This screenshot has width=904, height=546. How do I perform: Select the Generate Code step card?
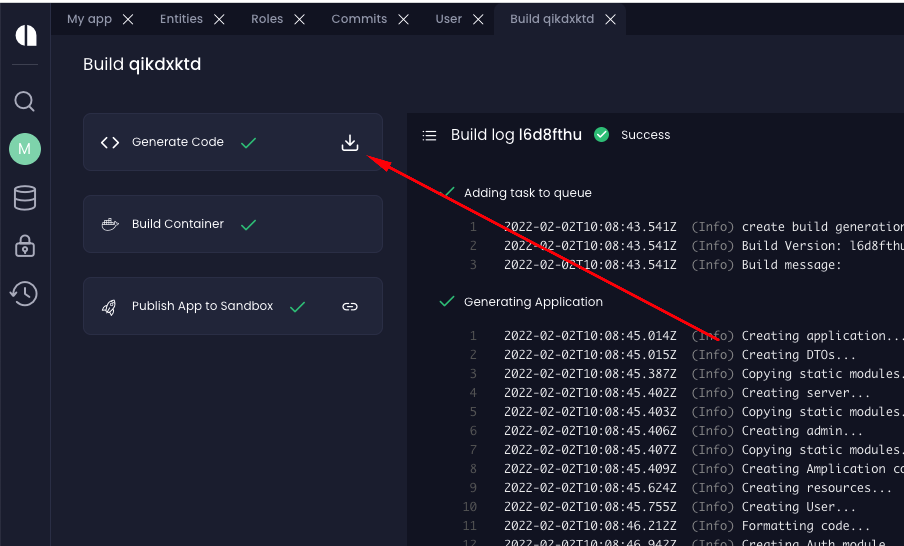pos(233,142)
